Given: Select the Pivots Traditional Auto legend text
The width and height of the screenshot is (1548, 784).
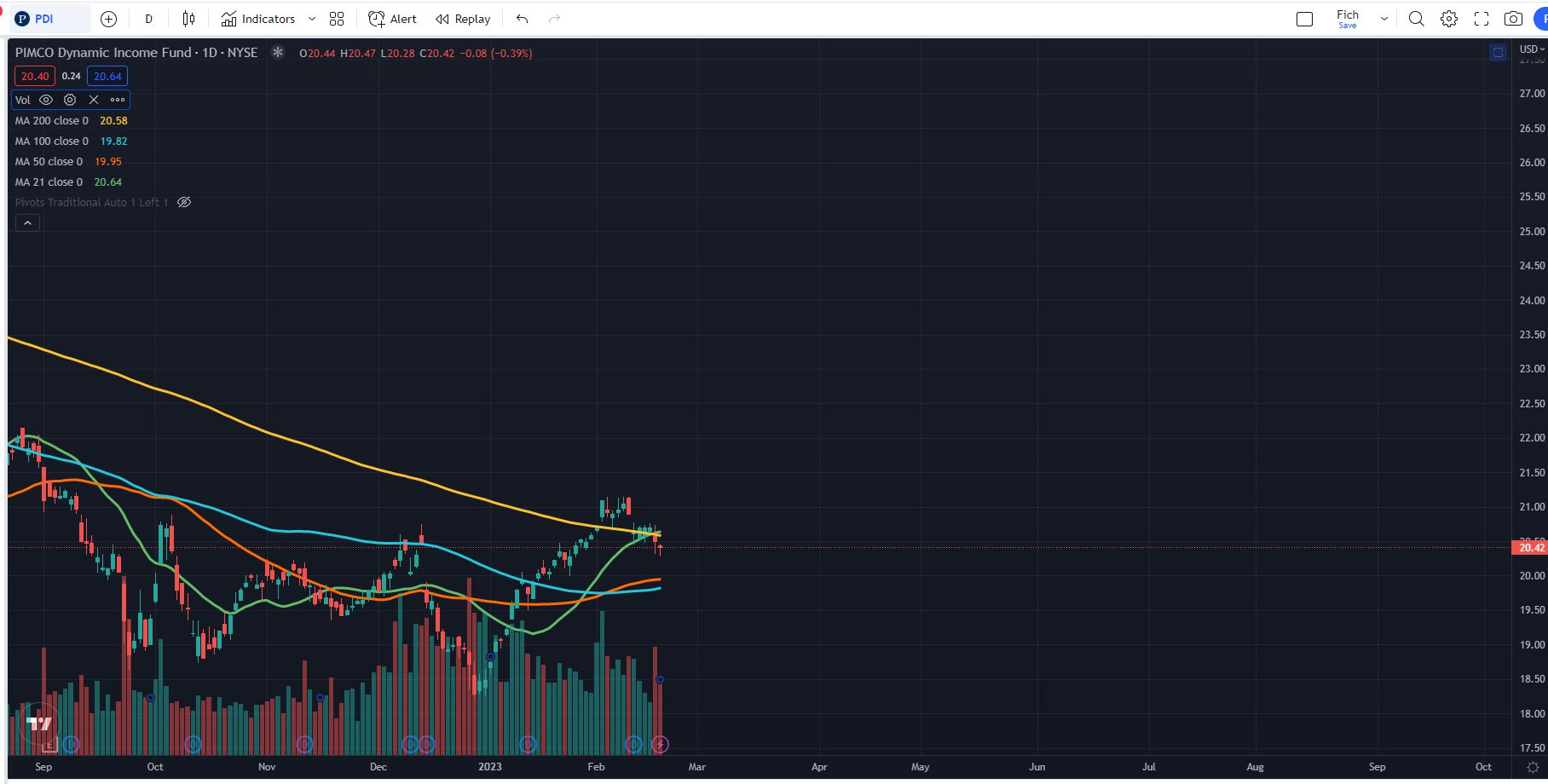Looking at the screenshot, I should pyautogui.click(x=91, y=203).
